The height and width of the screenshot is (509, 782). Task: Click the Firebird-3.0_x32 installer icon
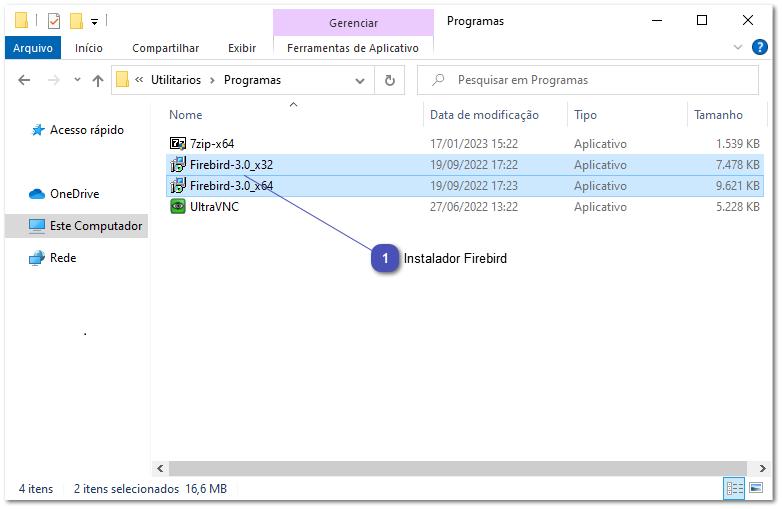pyautogui.click(x=178, y=165)
